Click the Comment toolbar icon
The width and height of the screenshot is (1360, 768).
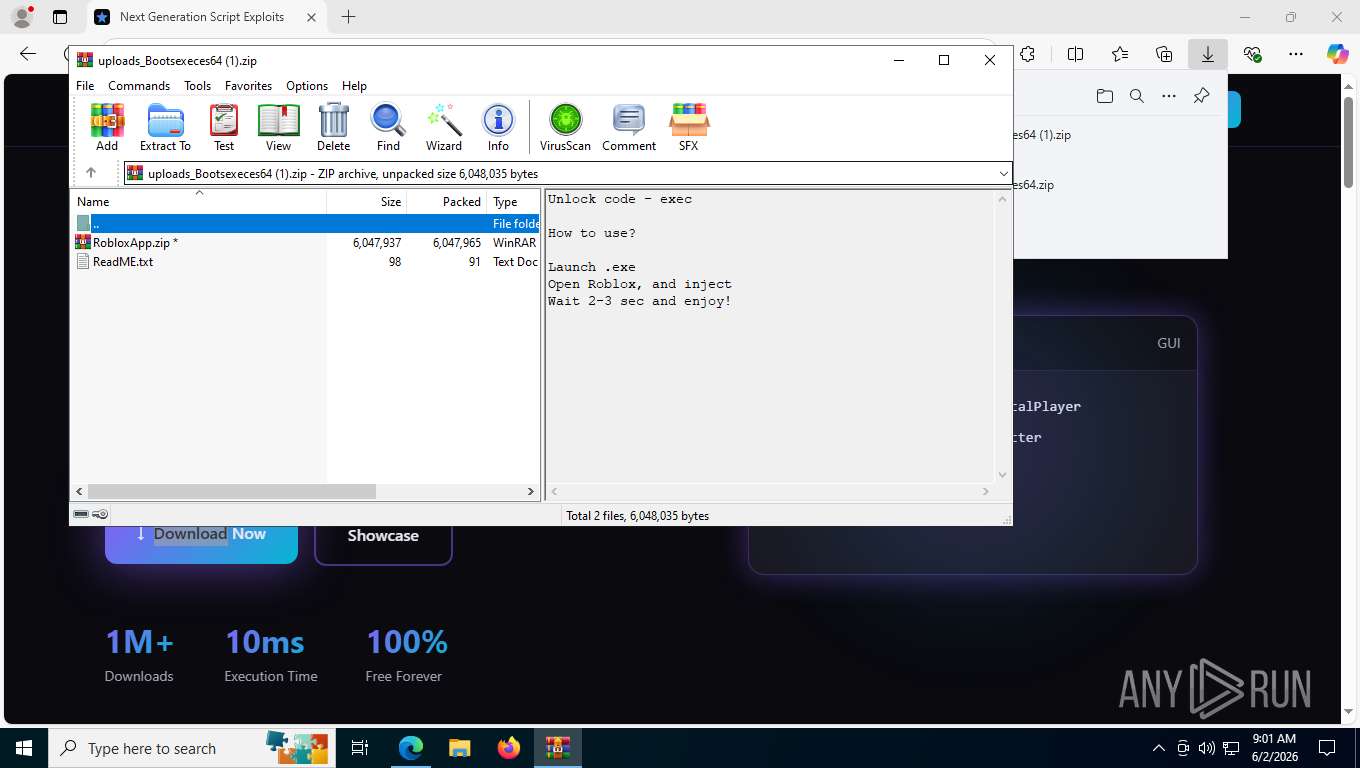[629, 127]
